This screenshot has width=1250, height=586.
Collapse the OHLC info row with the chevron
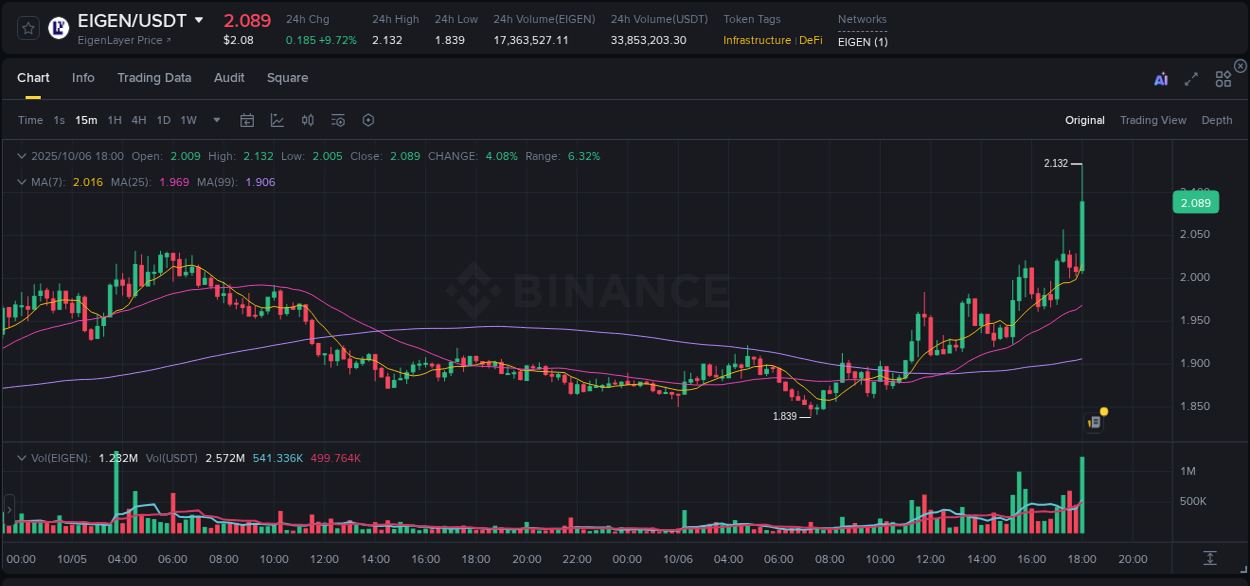click(x=22, y=156)
